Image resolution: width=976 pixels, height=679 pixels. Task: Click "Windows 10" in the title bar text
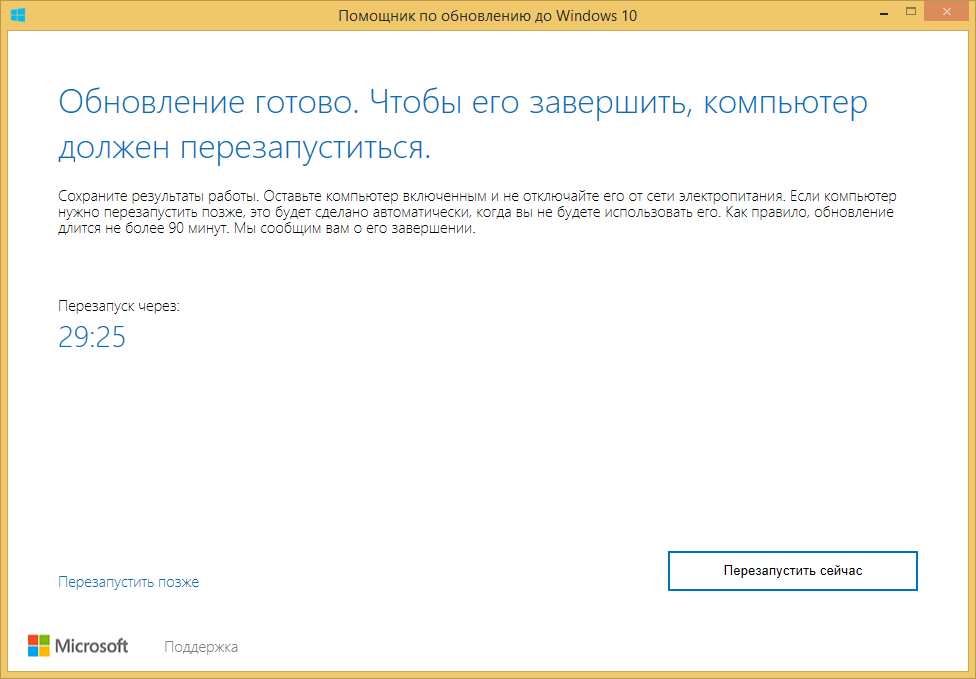[x=598, y=15]
